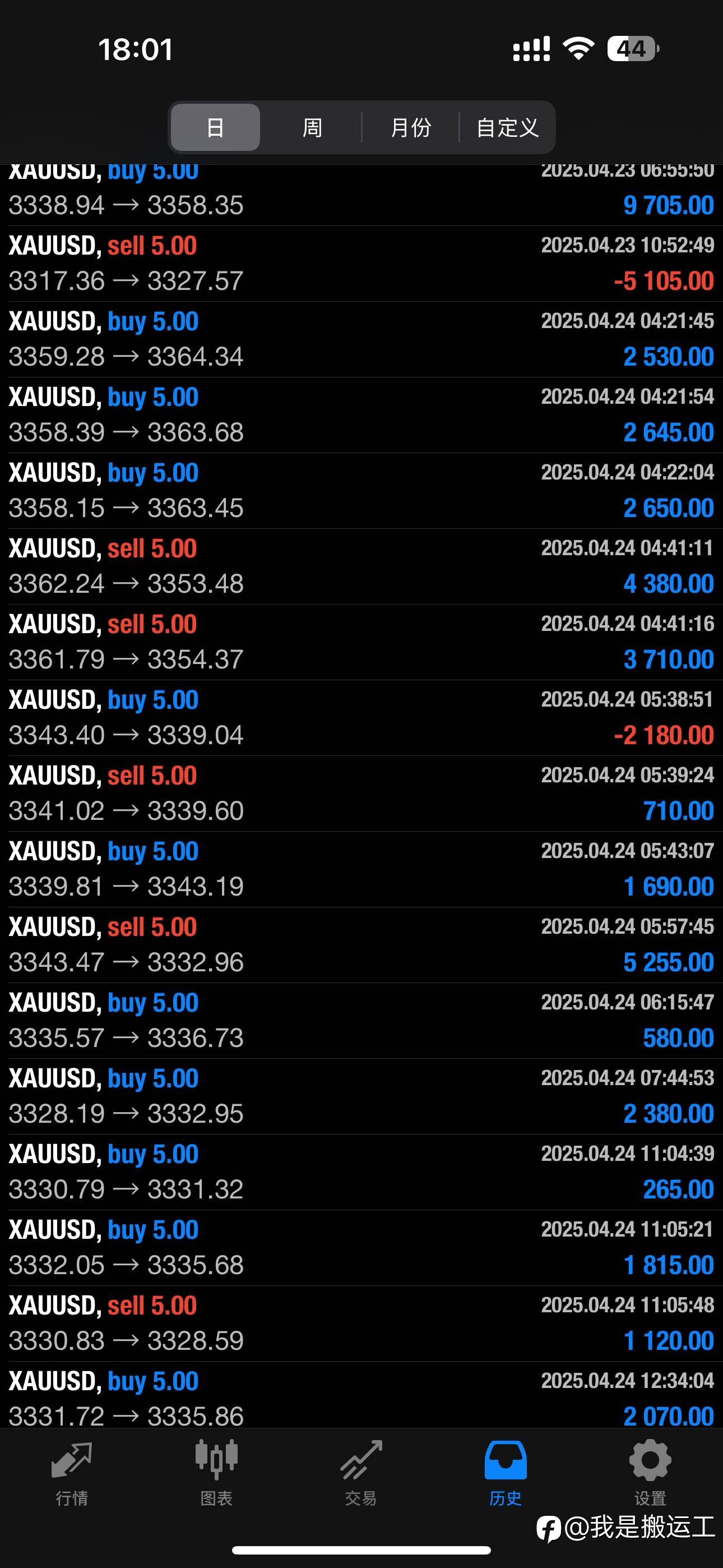Select profit value 5 255.00

tap(668, 962)
